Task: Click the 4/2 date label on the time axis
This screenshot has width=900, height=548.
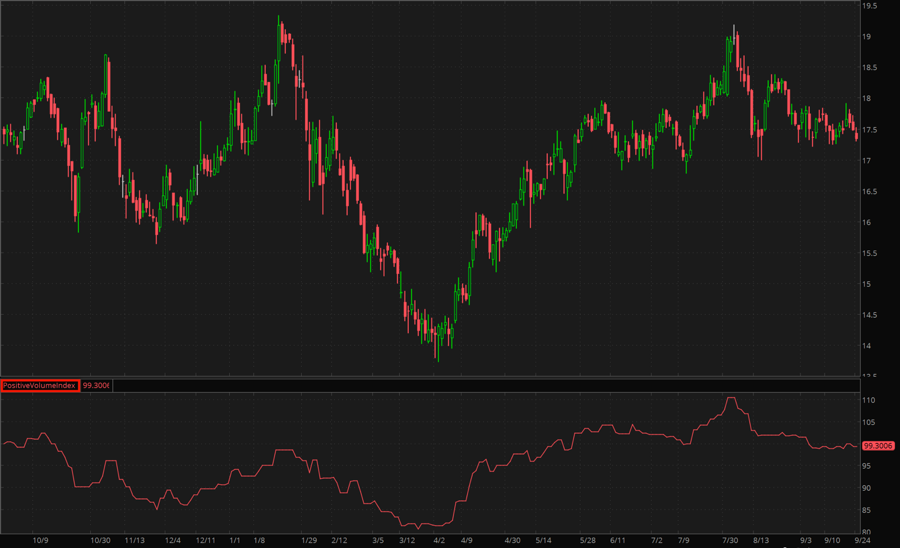Action: [x=438, y=540]
